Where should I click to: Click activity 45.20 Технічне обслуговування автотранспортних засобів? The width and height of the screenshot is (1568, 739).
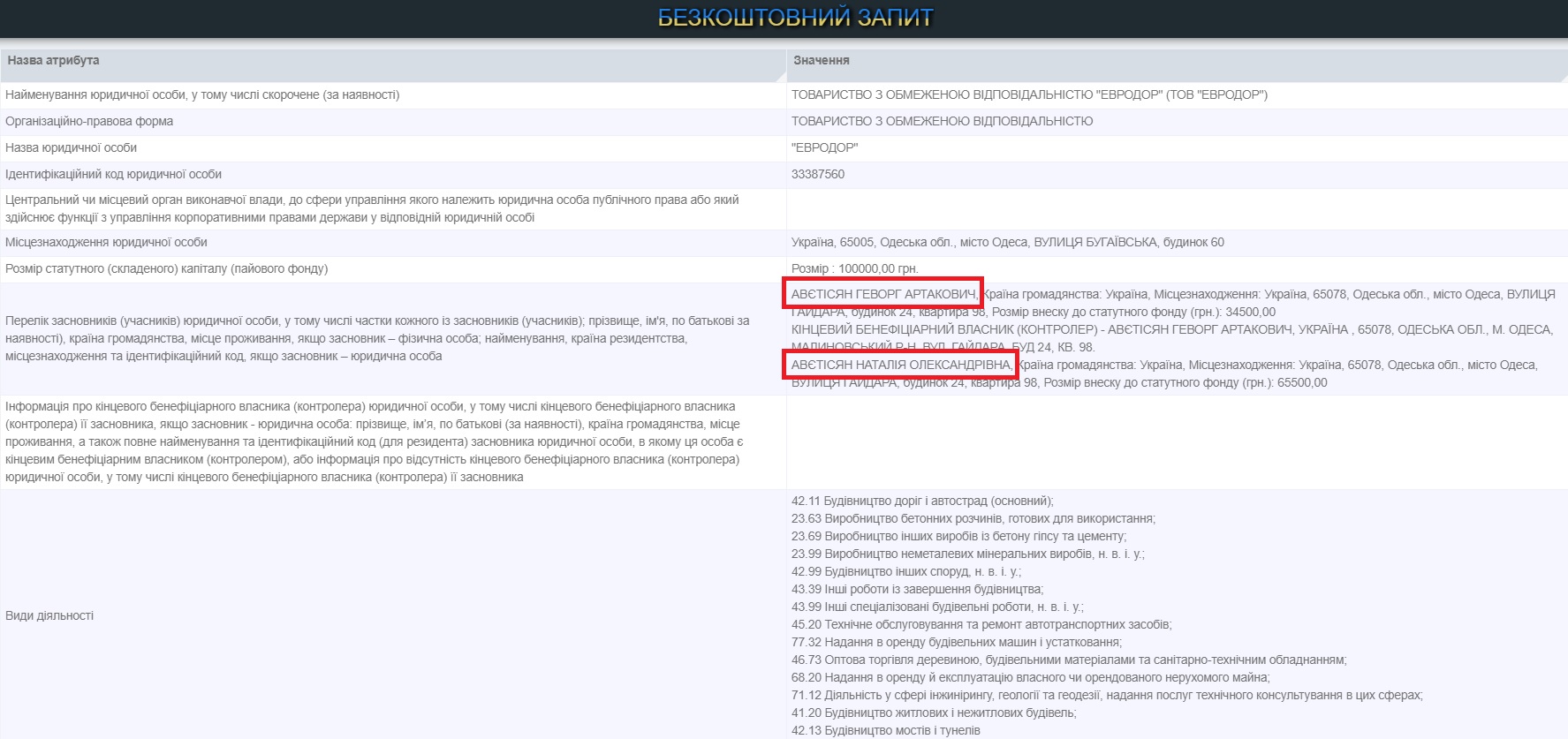981,624
